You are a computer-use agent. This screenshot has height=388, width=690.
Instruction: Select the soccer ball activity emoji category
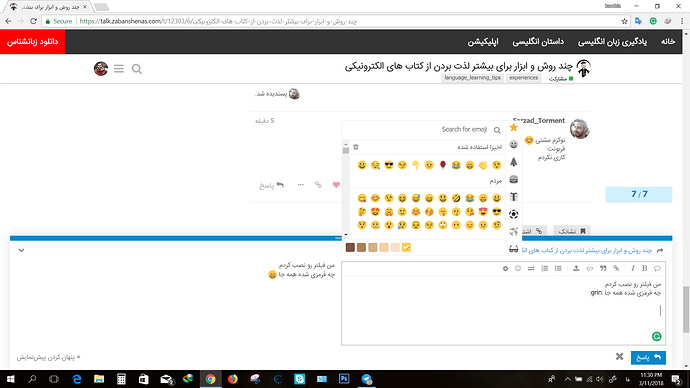click(x=513, y=214)
